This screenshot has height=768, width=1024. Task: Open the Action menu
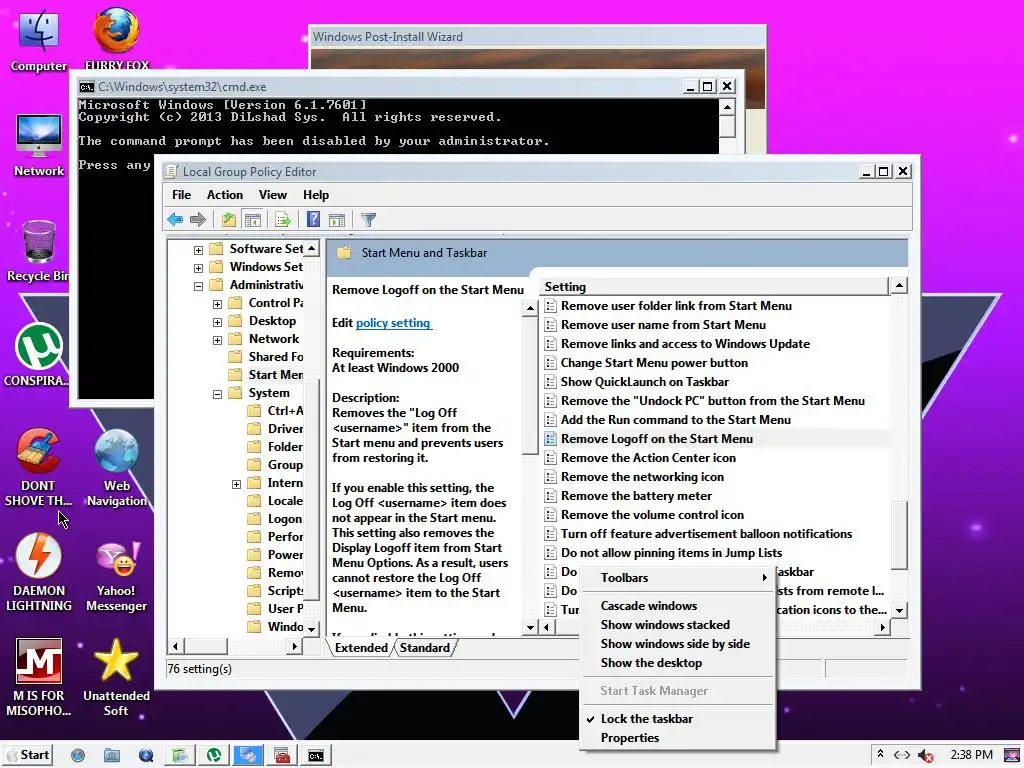coord(225,195)
